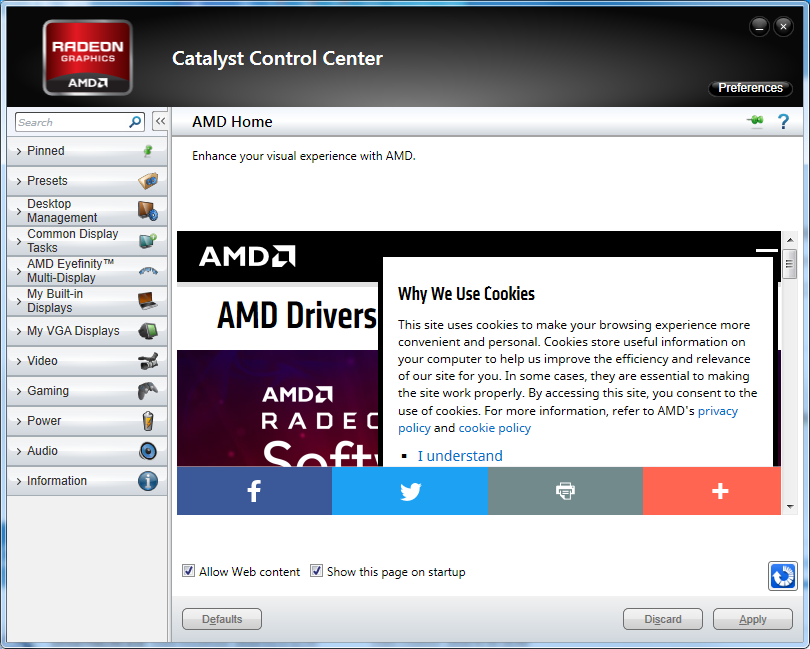Expand the Desktop Management section
This screenshot has width=810, height=649.
point(87,211)
